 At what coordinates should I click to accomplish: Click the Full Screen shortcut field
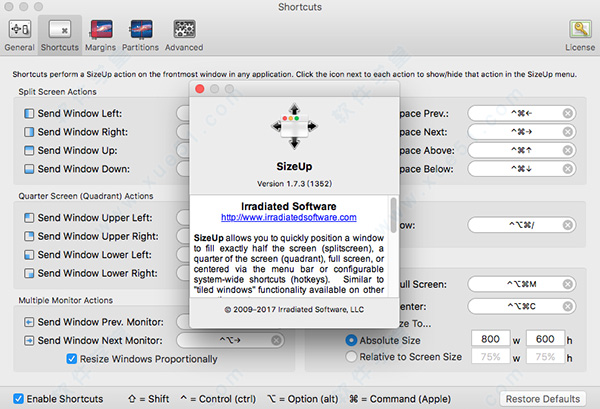tap(522, 284)
